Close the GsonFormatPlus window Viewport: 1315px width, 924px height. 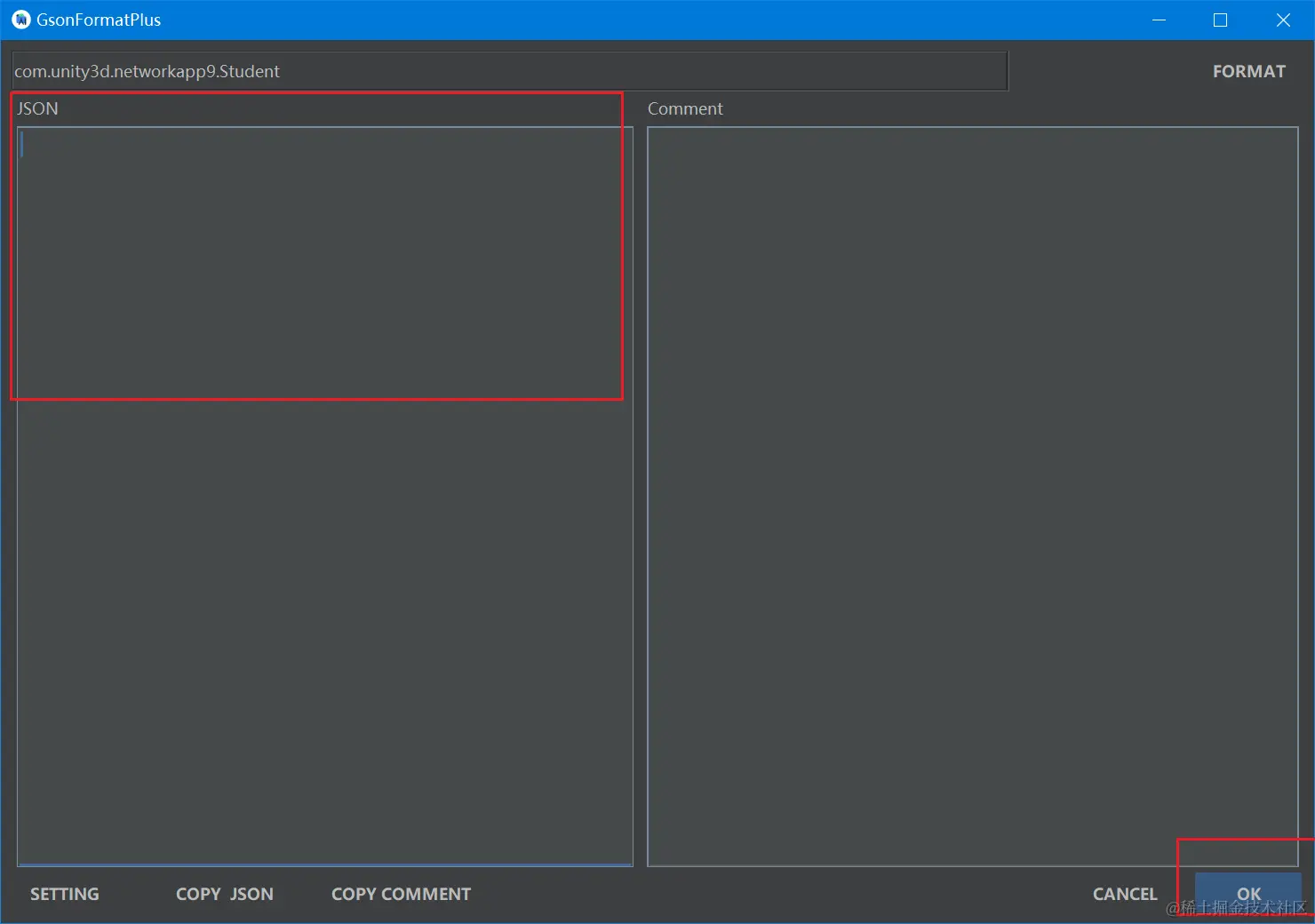point(1283,20)
